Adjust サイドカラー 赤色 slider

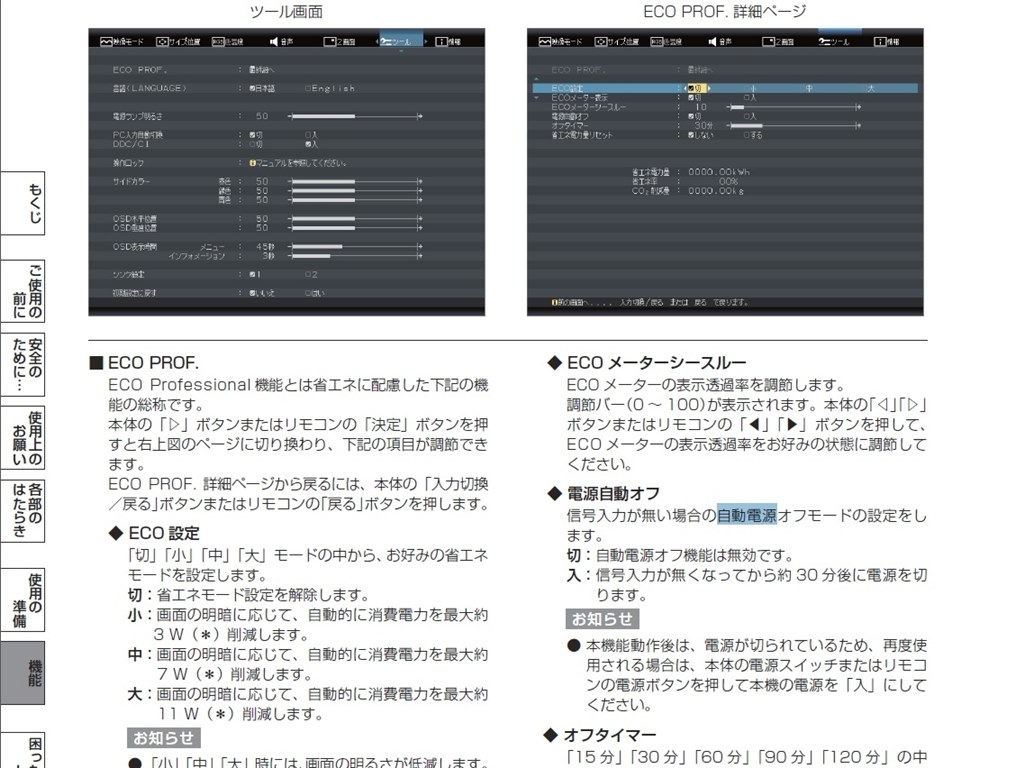(x=355, y=181)
